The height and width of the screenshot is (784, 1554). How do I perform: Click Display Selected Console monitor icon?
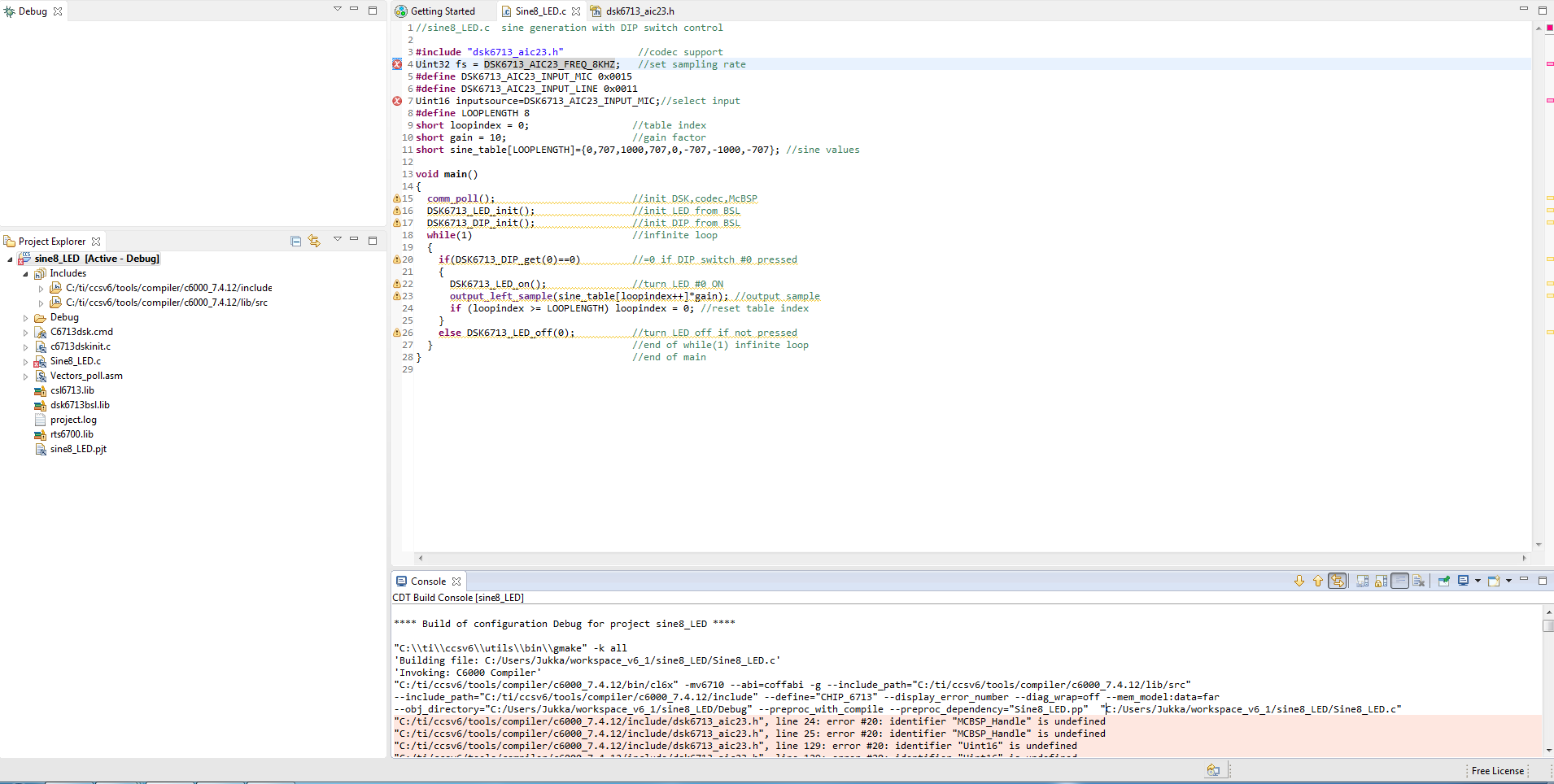[x=1463, y=581]
